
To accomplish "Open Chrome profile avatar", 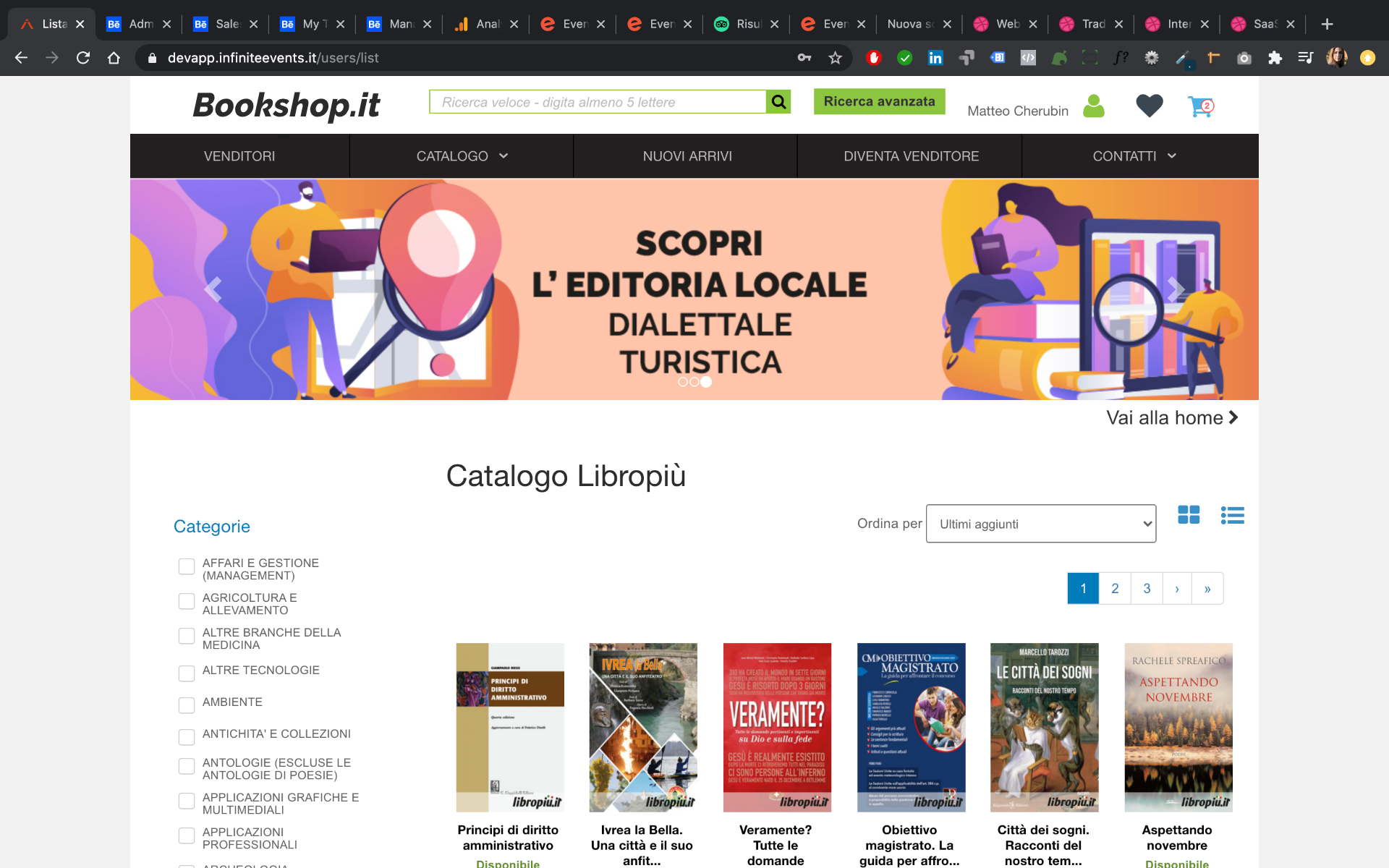I will click(x=1337, y=58).
